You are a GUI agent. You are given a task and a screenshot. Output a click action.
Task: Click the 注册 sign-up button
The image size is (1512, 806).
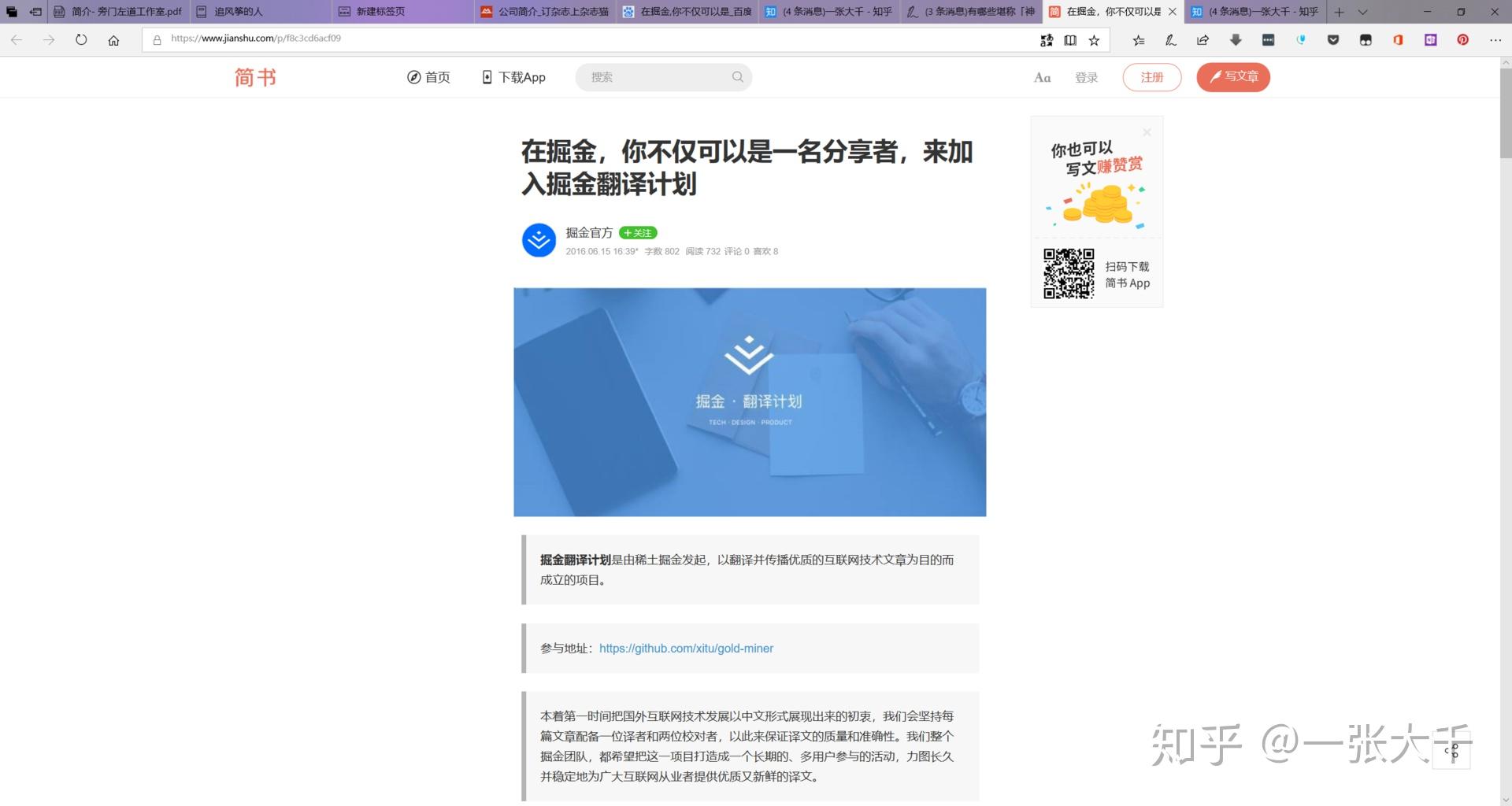coord(1151,77)
